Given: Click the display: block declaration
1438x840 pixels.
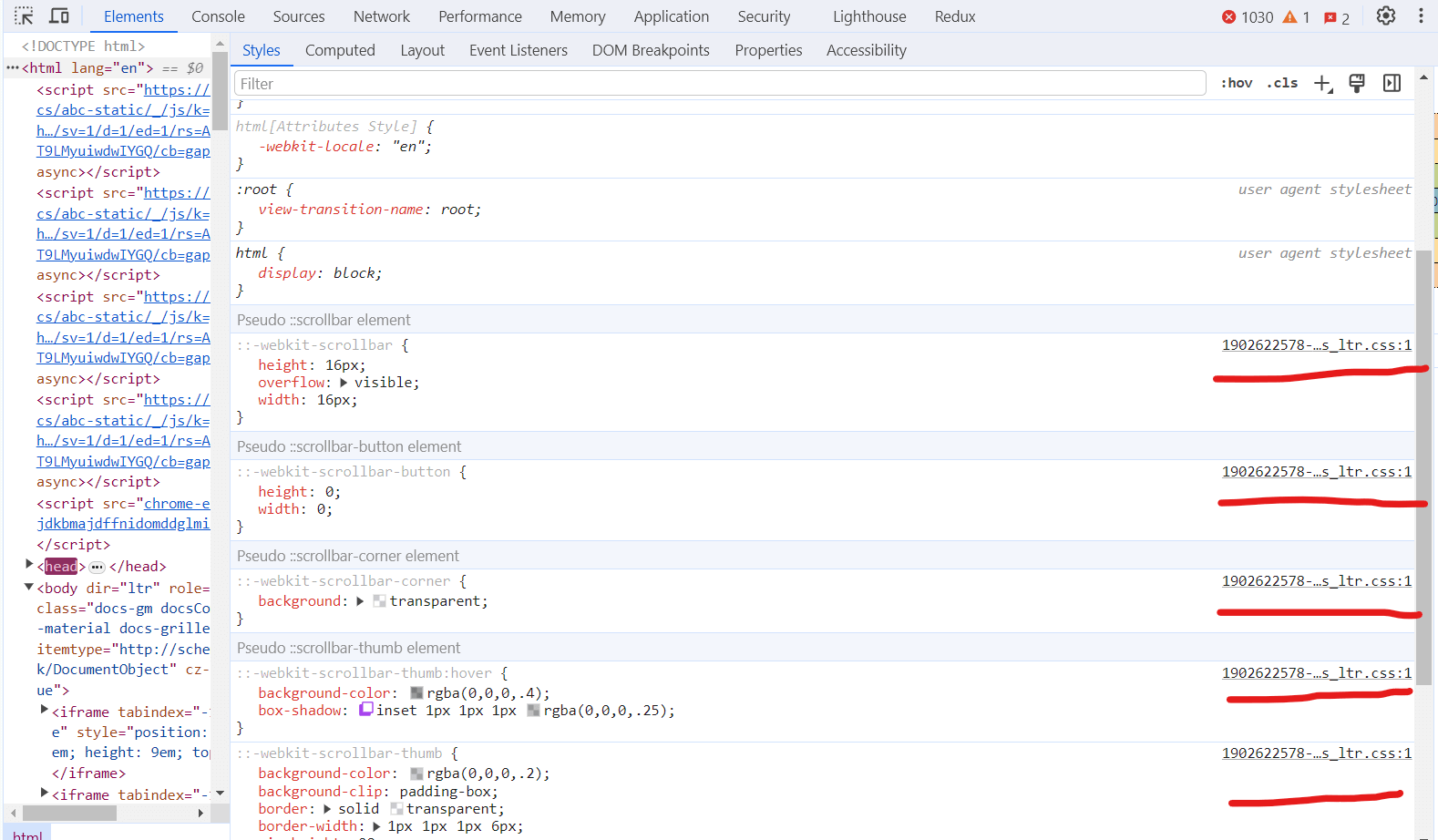Looking at the screenshot, I should 320,273.
